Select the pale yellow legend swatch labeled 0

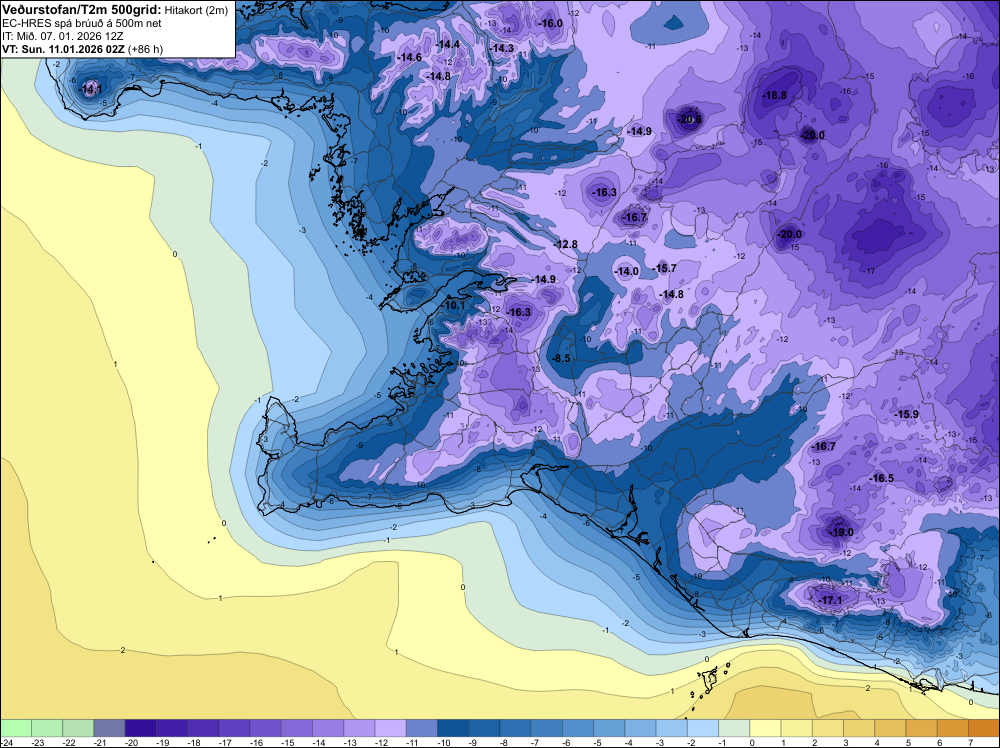pyautogui.click(x=765, y=728)
